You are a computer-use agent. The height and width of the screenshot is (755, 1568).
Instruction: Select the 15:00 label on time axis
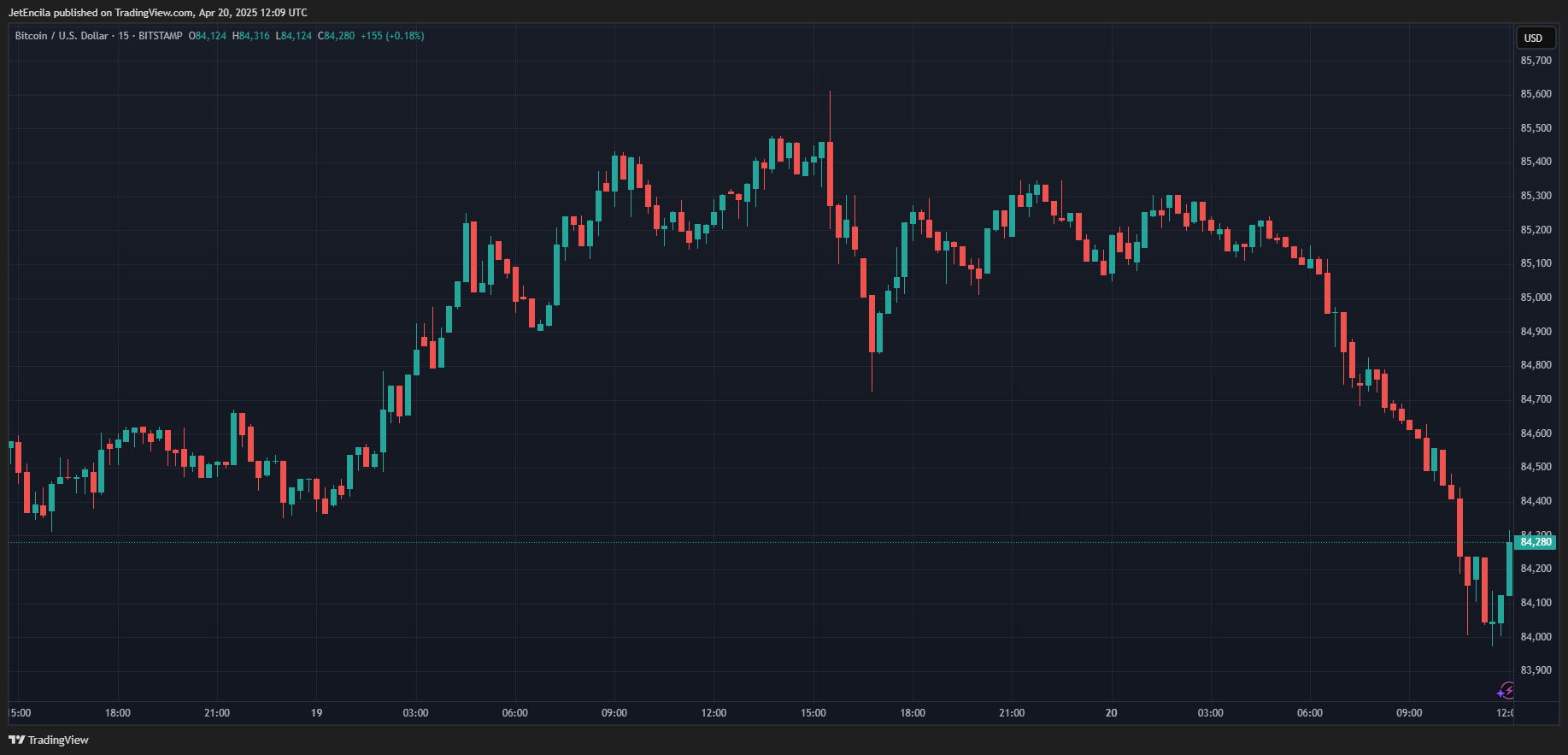point(813,713)
